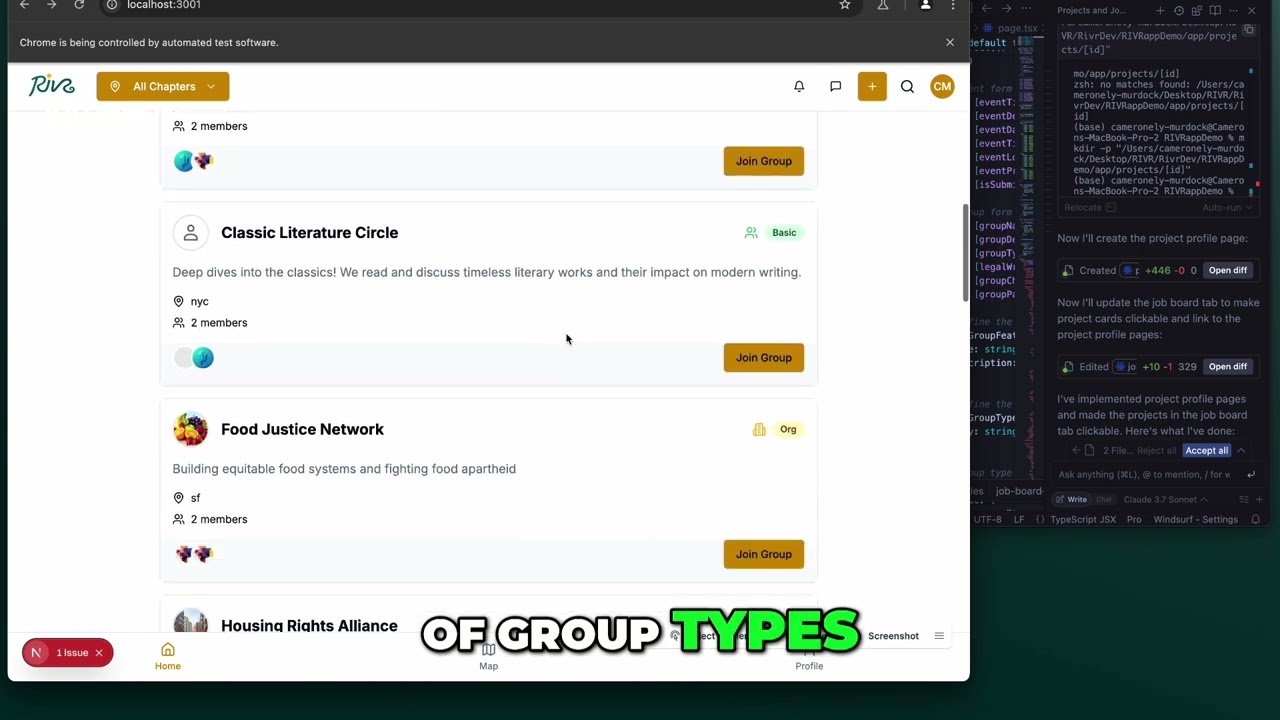Dismiss the 1 Issue error badge
1280x720 pixels.
point(99,653)
